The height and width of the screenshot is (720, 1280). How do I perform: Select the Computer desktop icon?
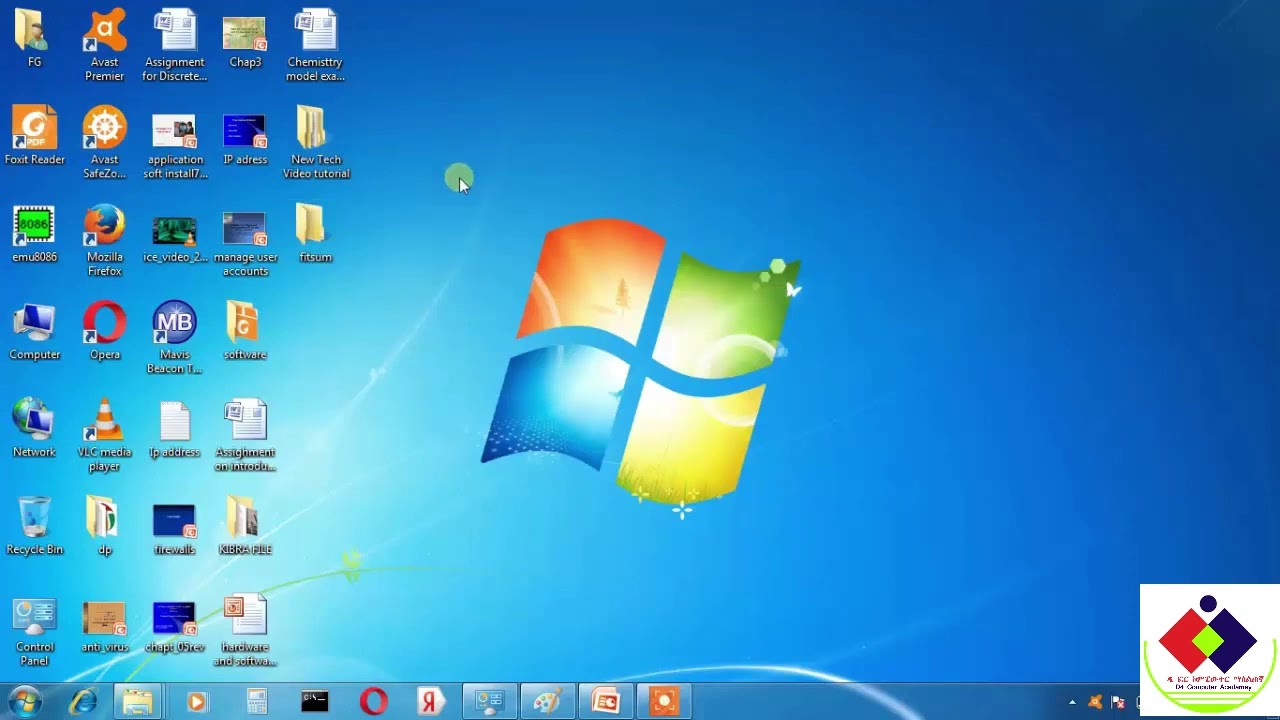tap(34, 331)
